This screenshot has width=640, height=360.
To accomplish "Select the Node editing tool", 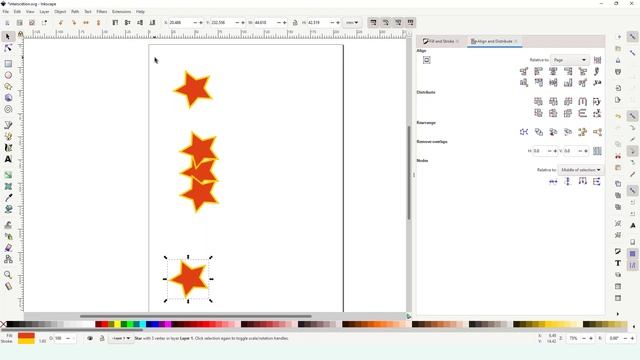I will point(8,48).
